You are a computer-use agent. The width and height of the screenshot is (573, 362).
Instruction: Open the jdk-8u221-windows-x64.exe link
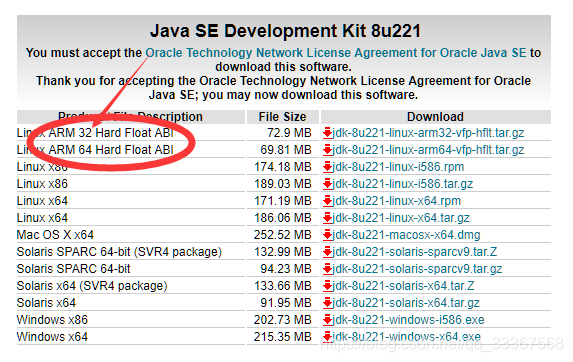[407, 337]
